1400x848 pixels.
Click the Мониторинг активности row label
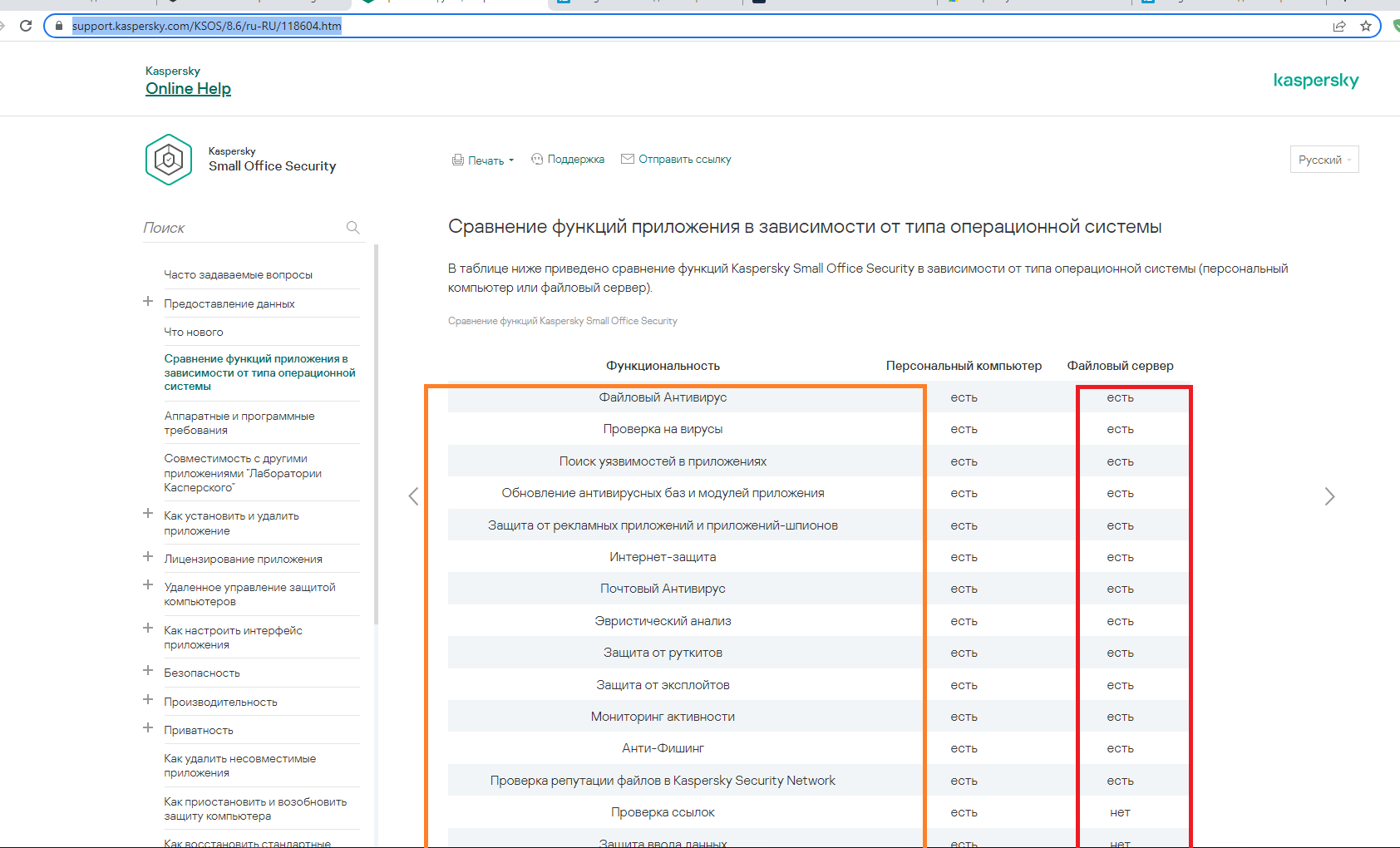663,717
